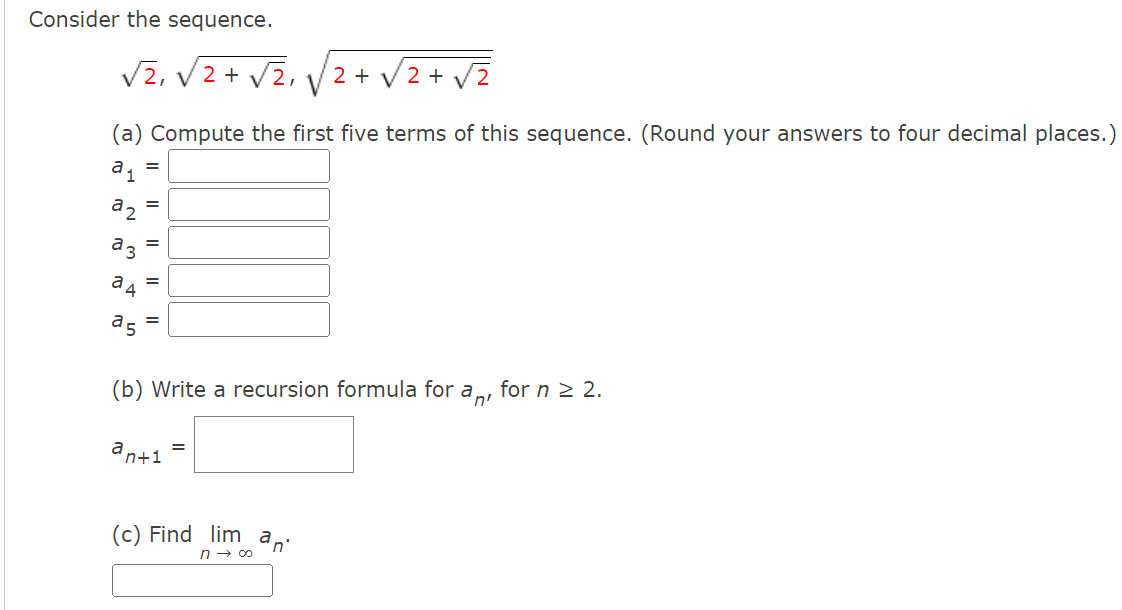Click the limit answer box under part (c)
The width and height of the screenshot is (1122, 610).
(193, 580)
